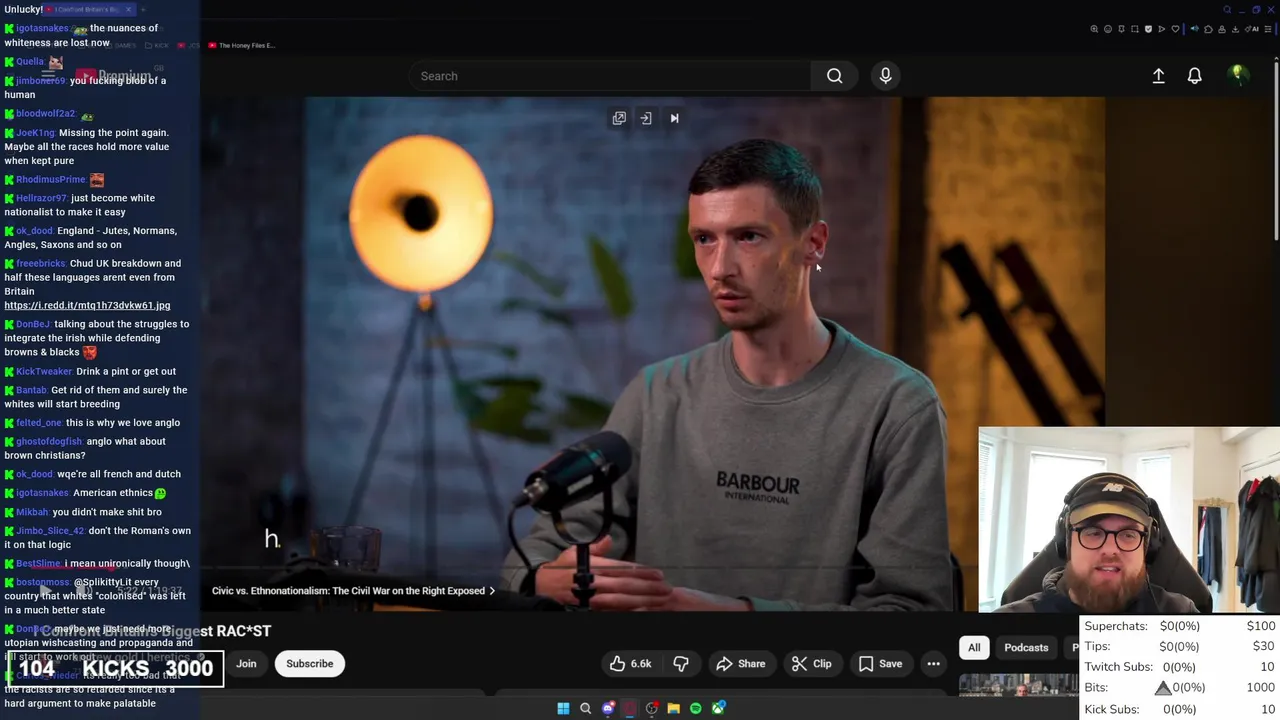This screenshot has height=720, width=1280.
Task: Click the KICKS 3000 counter overlay
Action: 116,668
